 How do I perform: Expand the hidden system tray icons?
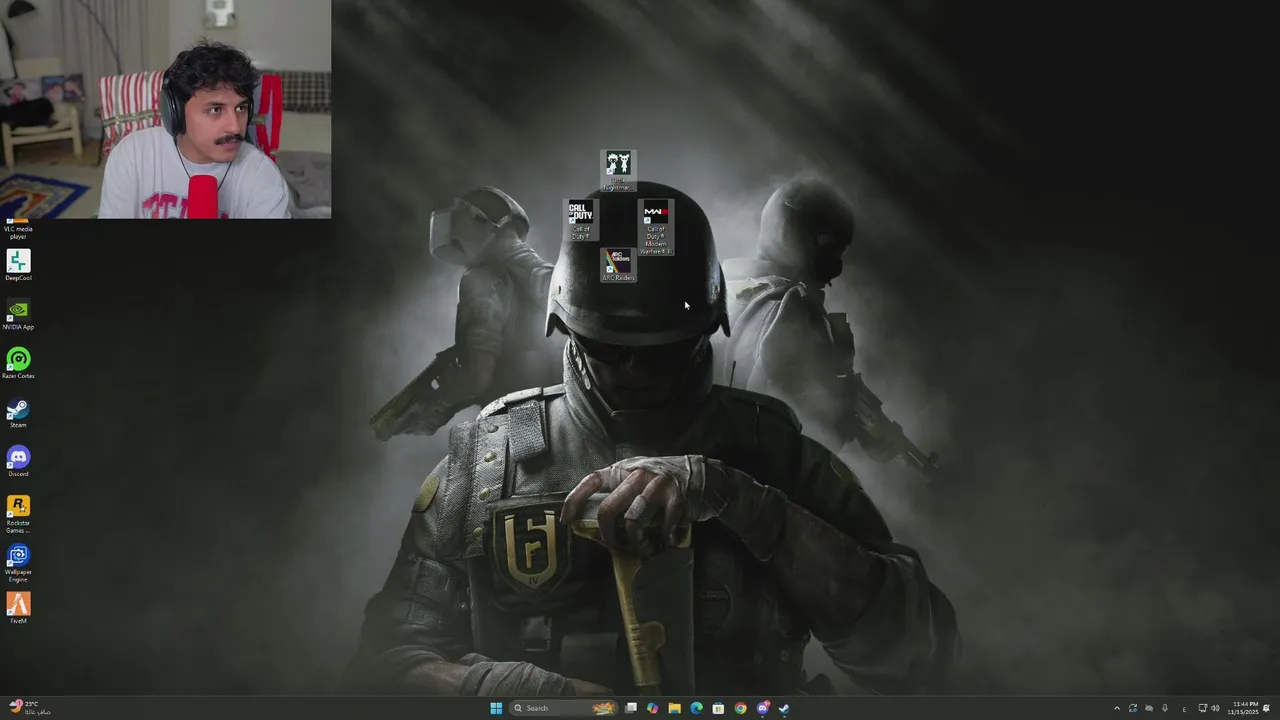click(x=1117, y=708)
